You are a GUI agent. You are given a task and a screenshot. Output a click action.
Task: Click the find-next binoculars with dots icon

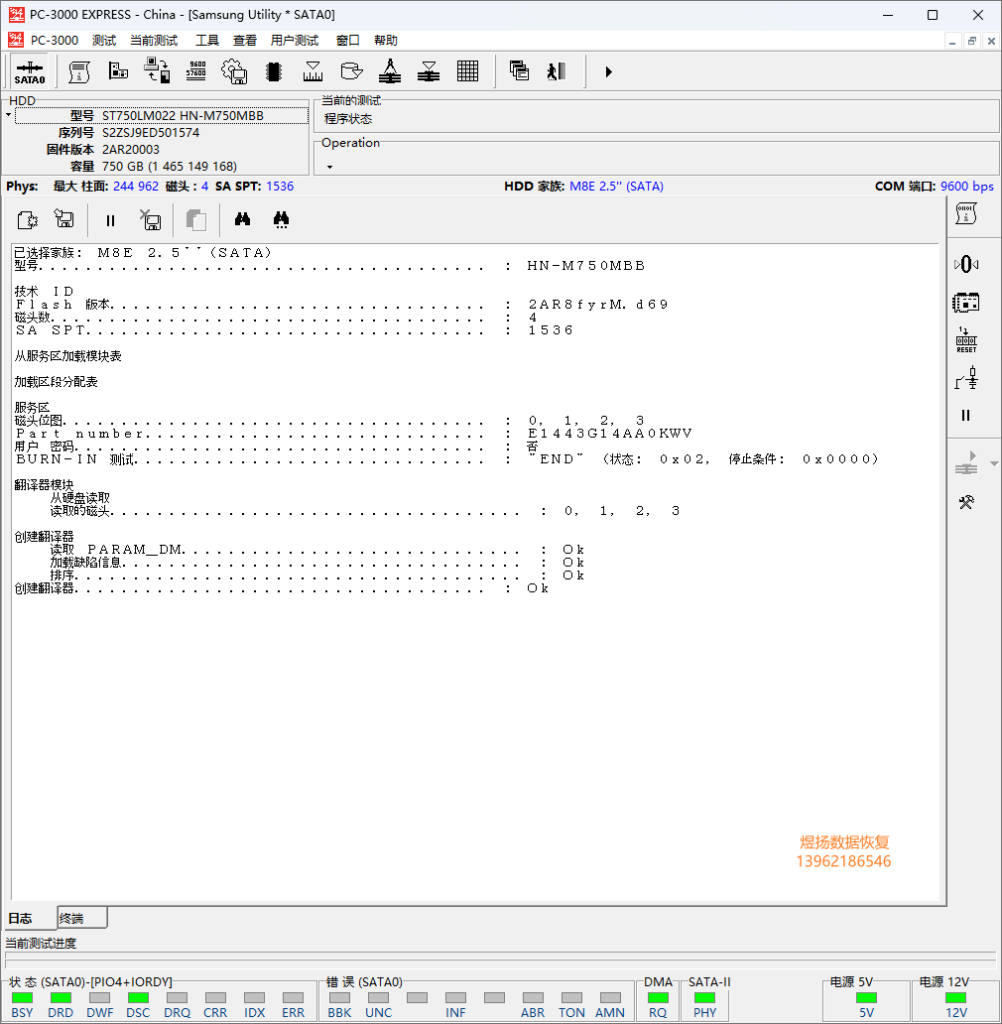coord(281,219)
